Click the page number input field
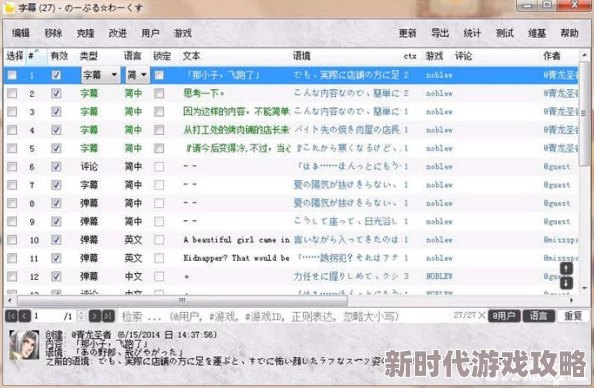 [x=47, y=316]
